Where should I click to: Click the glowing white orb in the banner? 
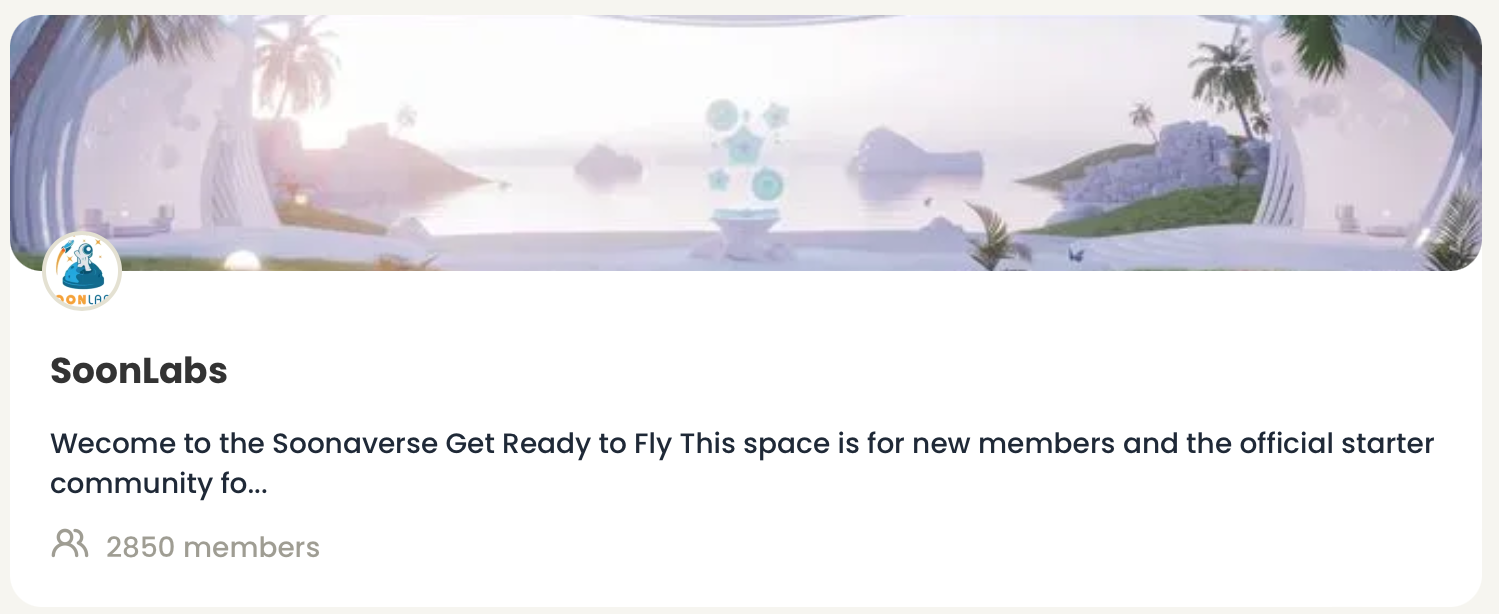point(242,260)
